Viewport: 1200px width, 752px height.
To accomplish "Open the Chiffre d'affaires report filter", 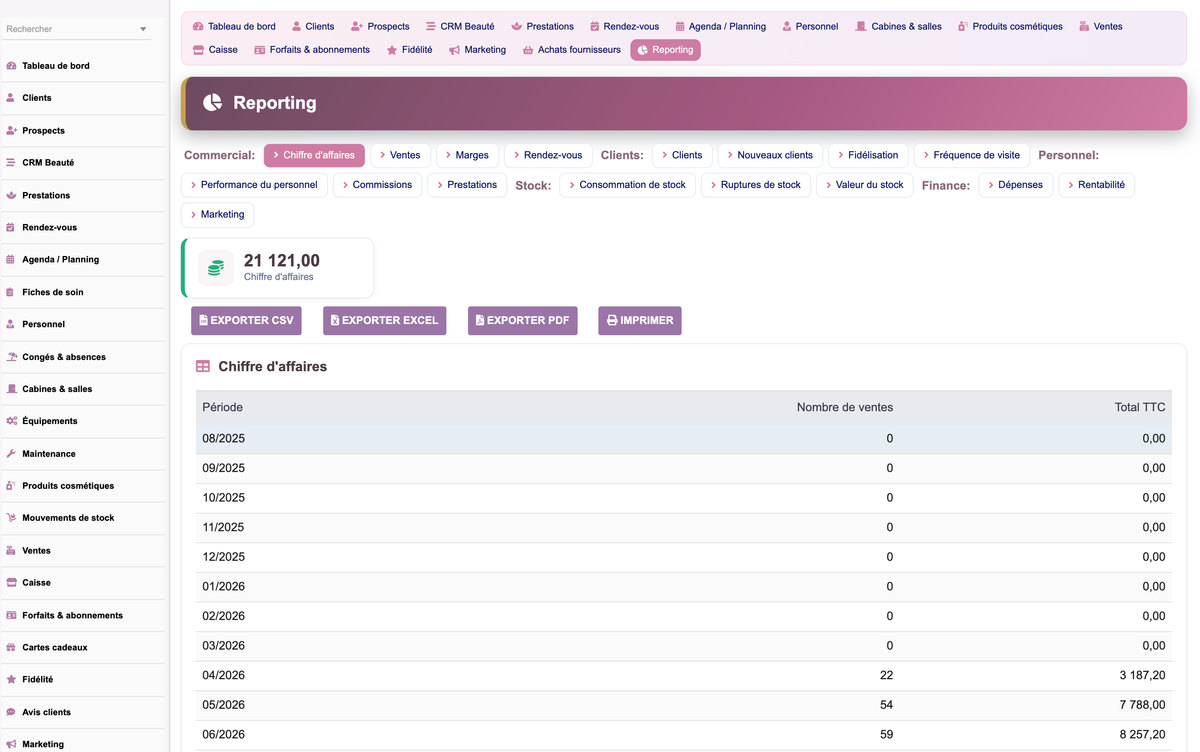I will point(315,156).
